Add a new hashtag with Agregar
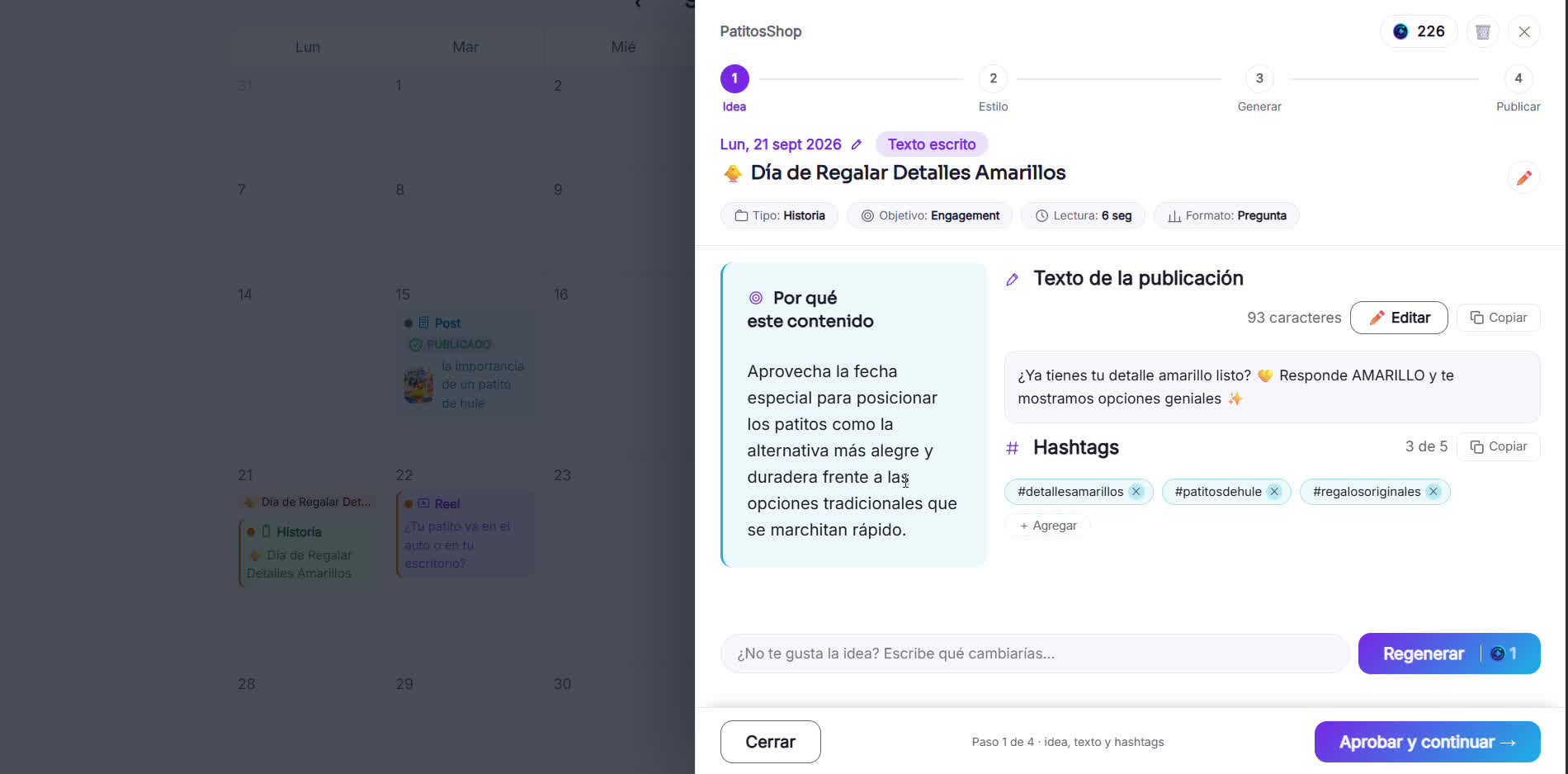This screenshot has width=1568, height=774. click(x=1048, y=526)
